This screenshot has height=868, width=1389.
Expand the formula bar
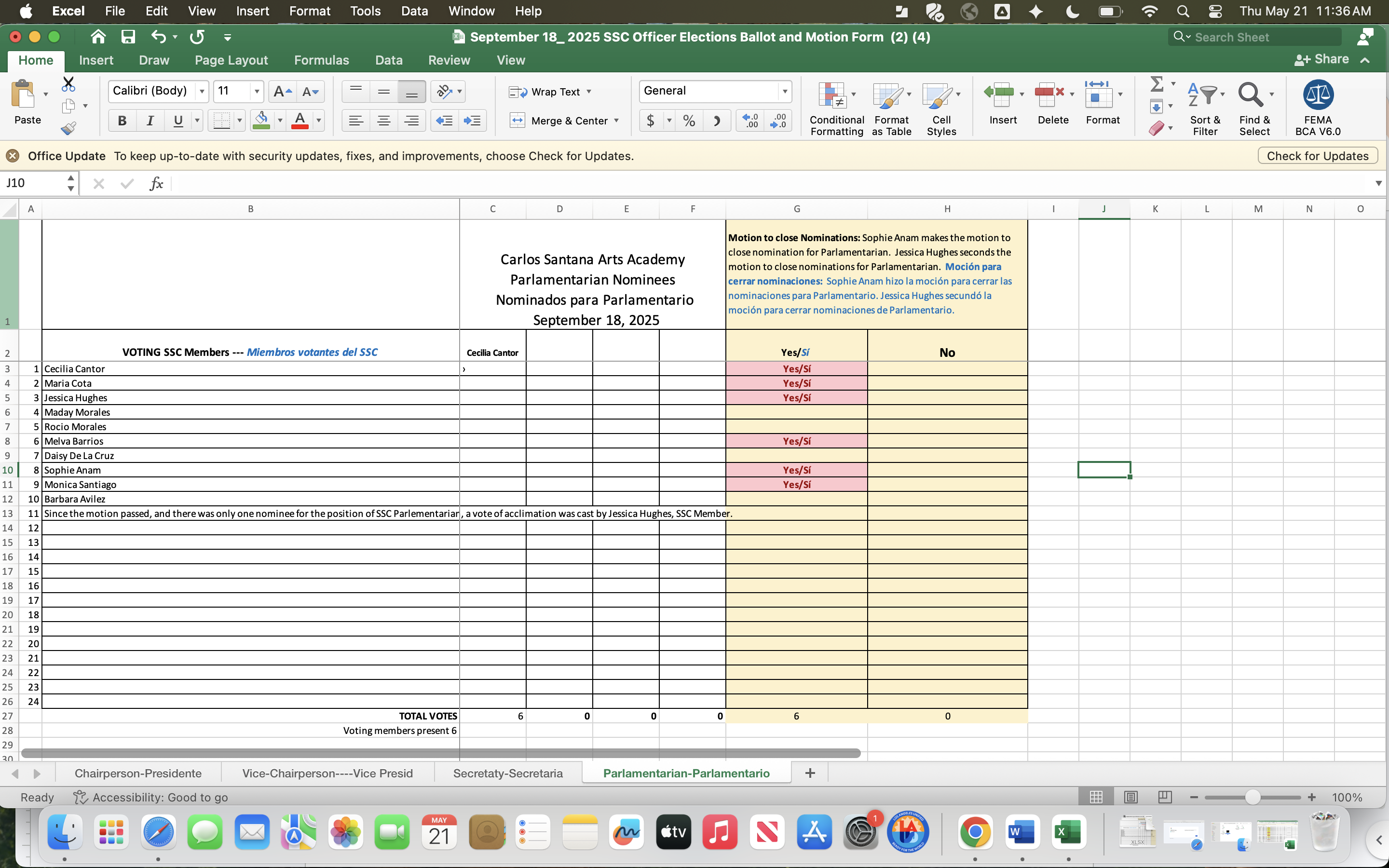click(1378, 184)
